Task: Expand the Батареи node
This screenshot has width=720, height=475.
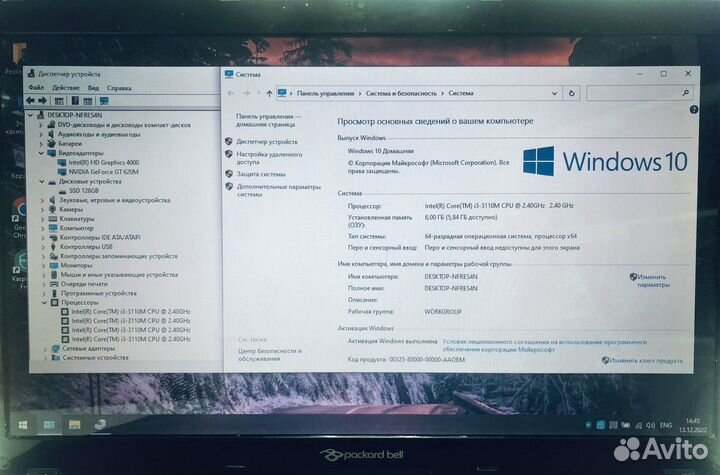Action: click(41, 144)
